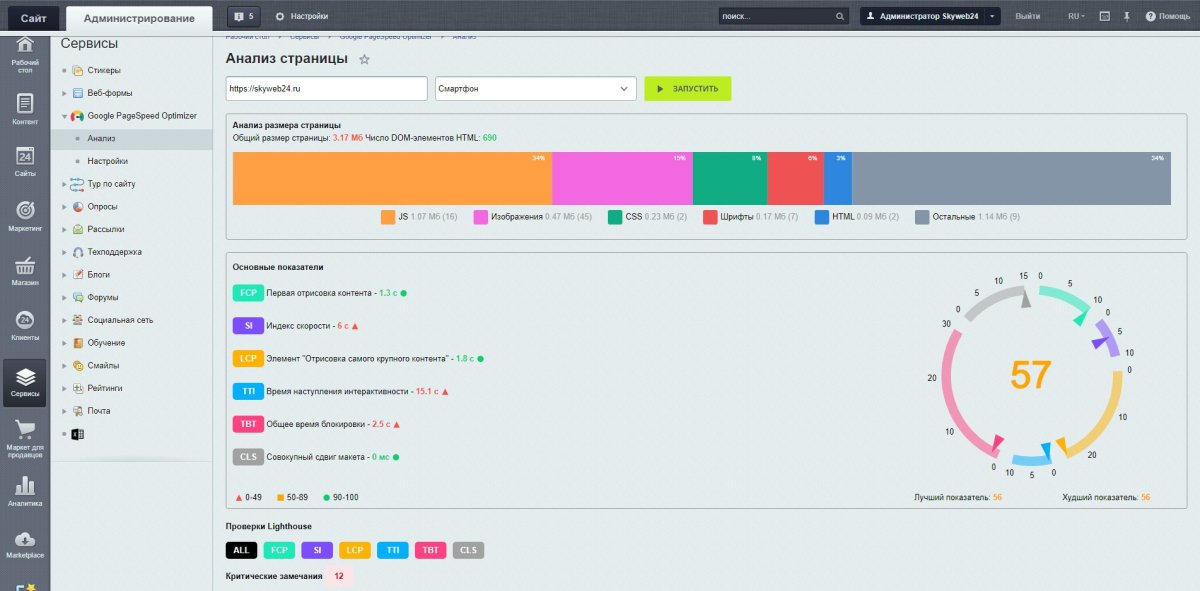Open the device type Смартфон dropdown
This screenshot has width=1200, height=591.
(536, 89)
